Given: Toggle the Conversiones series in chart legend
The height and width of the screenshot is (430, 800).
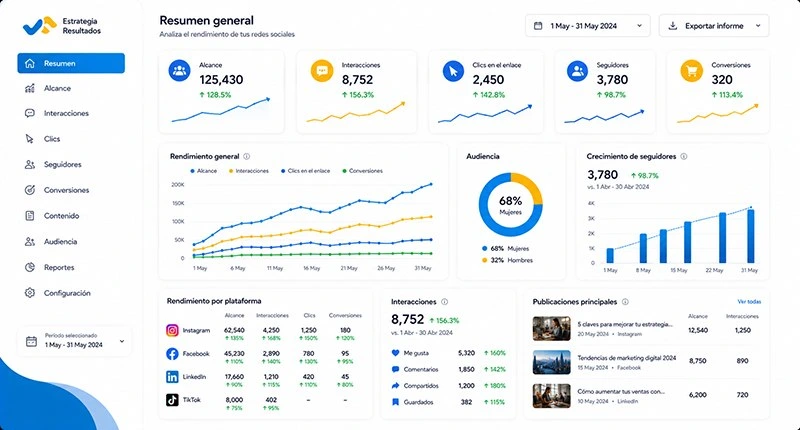Looking at the screenshot, I should (362, 171).
